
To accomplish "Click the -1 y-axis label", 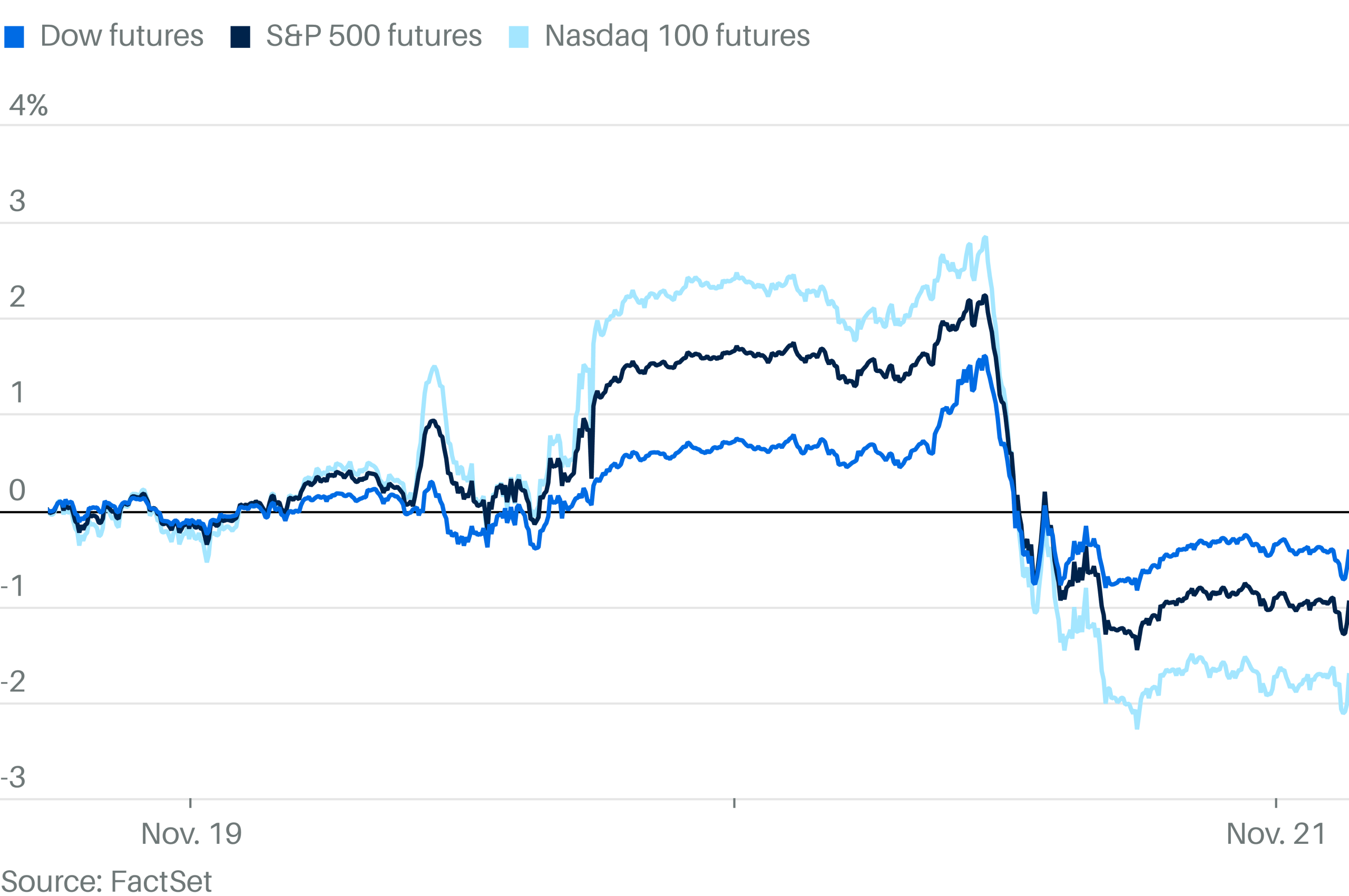I will coord(13,586).
